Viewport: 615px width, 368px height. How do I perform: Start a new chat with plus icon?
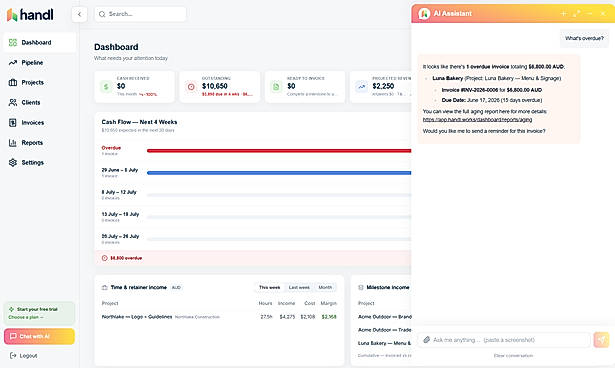click(563, 13)
